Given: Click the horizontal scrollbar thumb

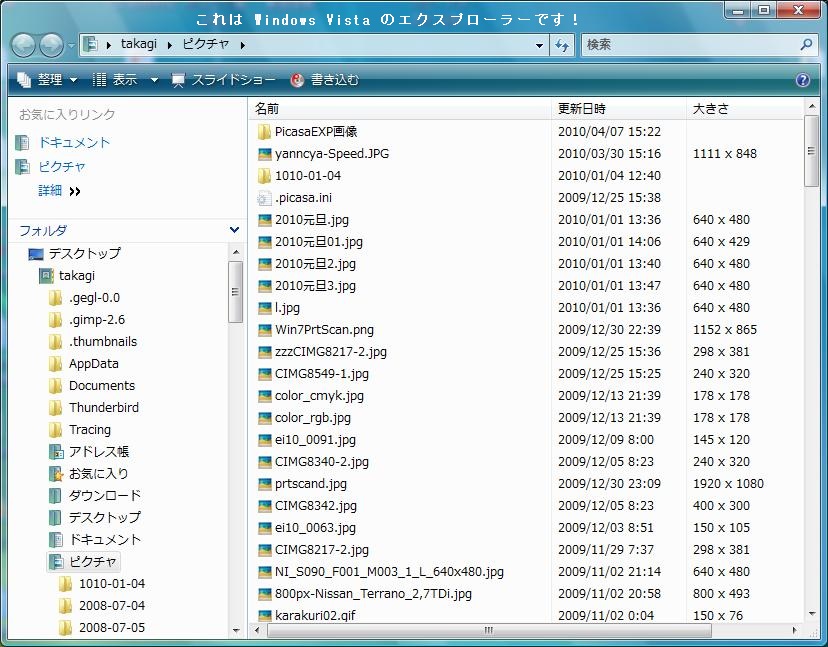Looking at the screenshot, I should click(489, 630).
